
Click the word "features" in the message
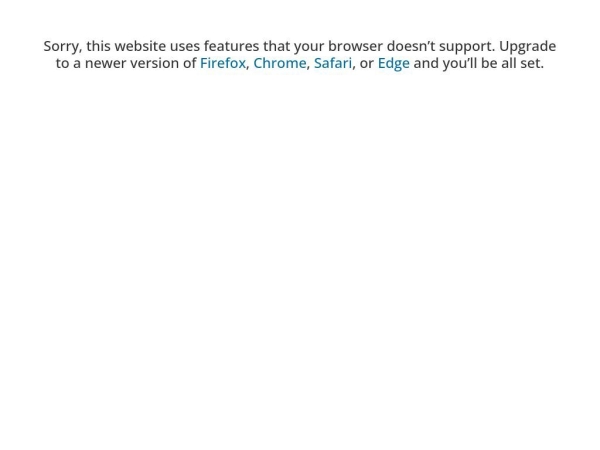[231, 46]
